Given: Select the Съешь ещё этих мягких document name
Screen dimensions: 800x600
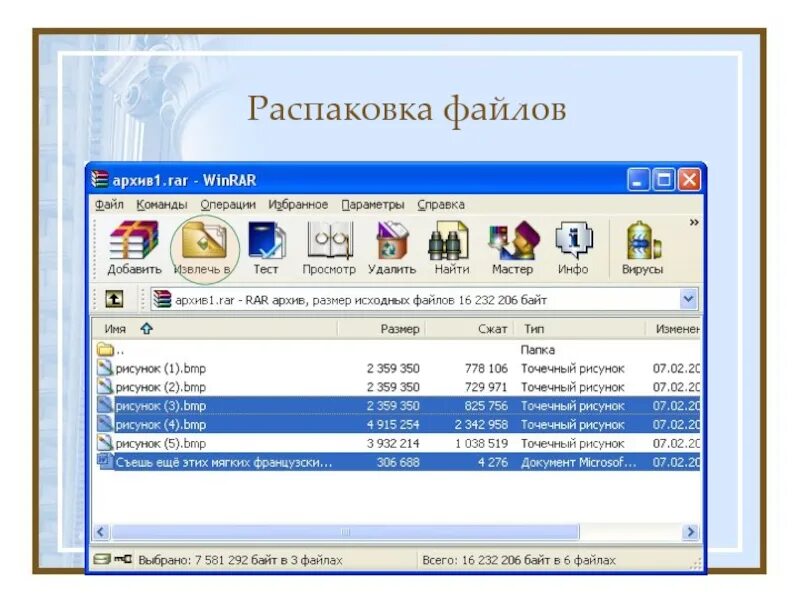Looking at the screenshot, I should tap(224, 462).
